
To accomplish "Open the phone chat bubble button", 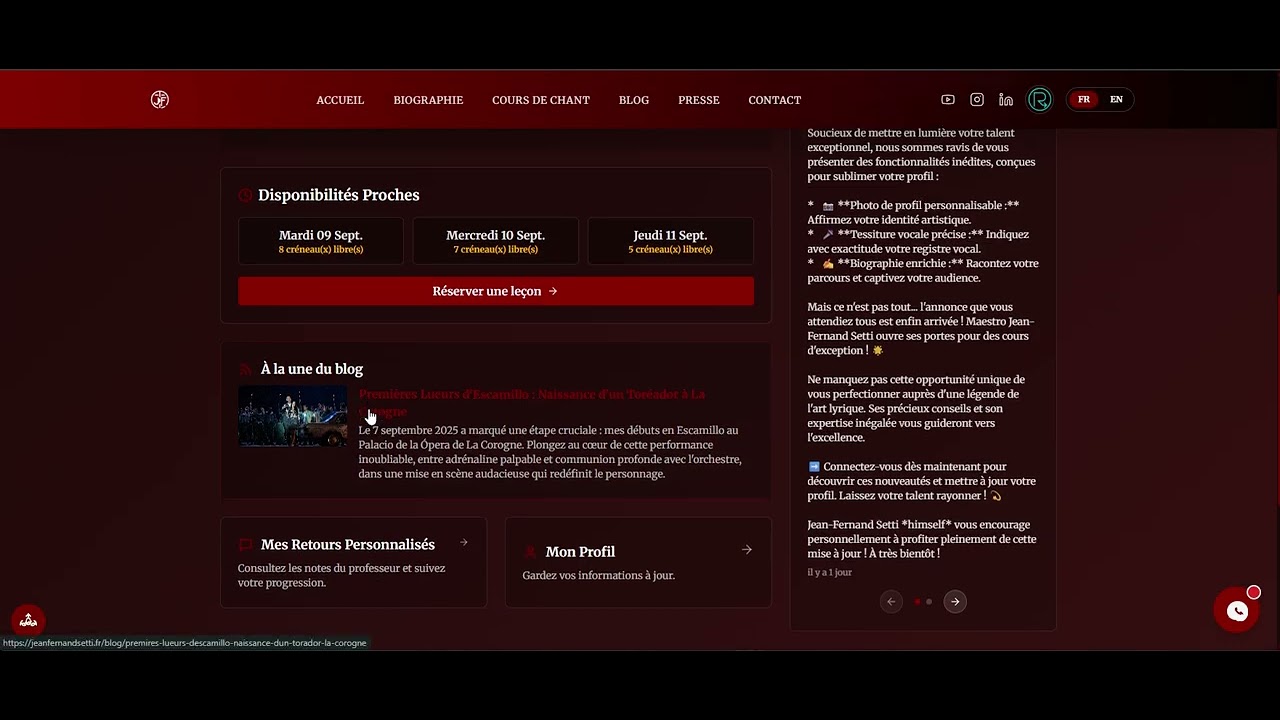I will [1237, 612].
